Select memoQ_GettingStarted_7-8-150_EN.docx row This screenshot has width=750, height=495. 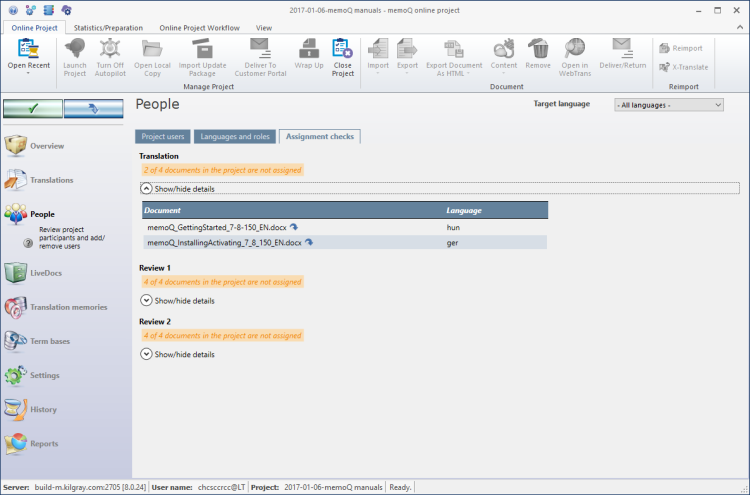coord(216,227)
